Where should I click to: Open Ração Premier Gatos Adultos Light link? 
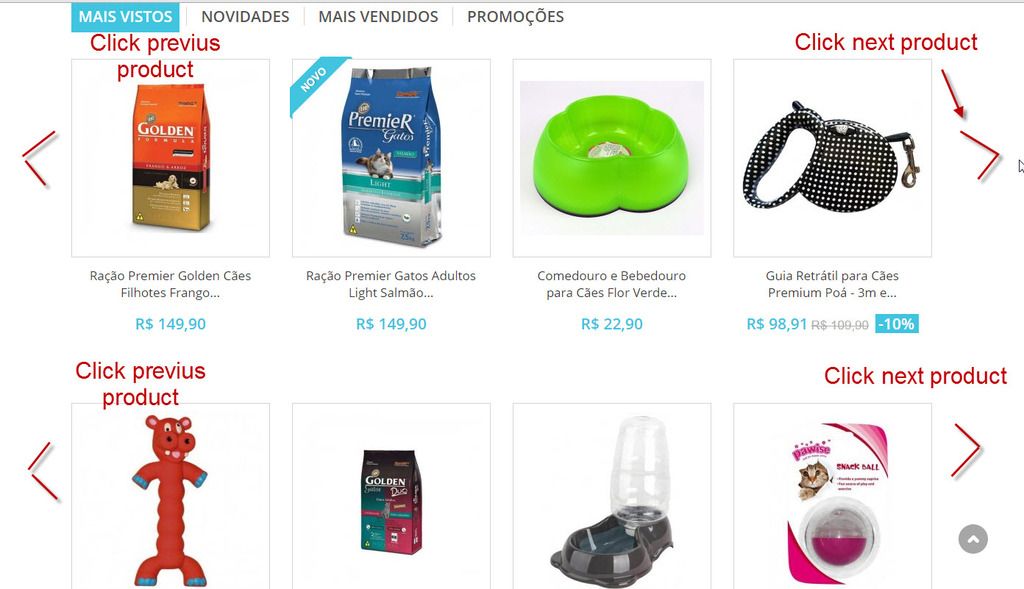click(391, 284)
